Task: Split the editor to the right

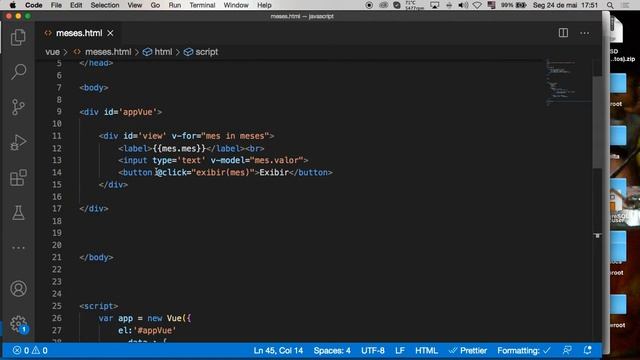Action: click(563, 33)
